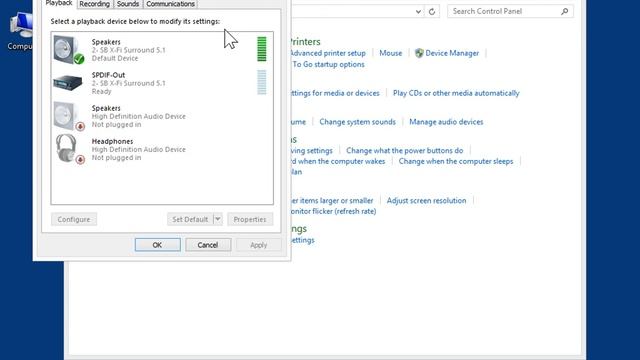
Task: Click the Speakers default device volume meter
Action: [x=262, y=49]
